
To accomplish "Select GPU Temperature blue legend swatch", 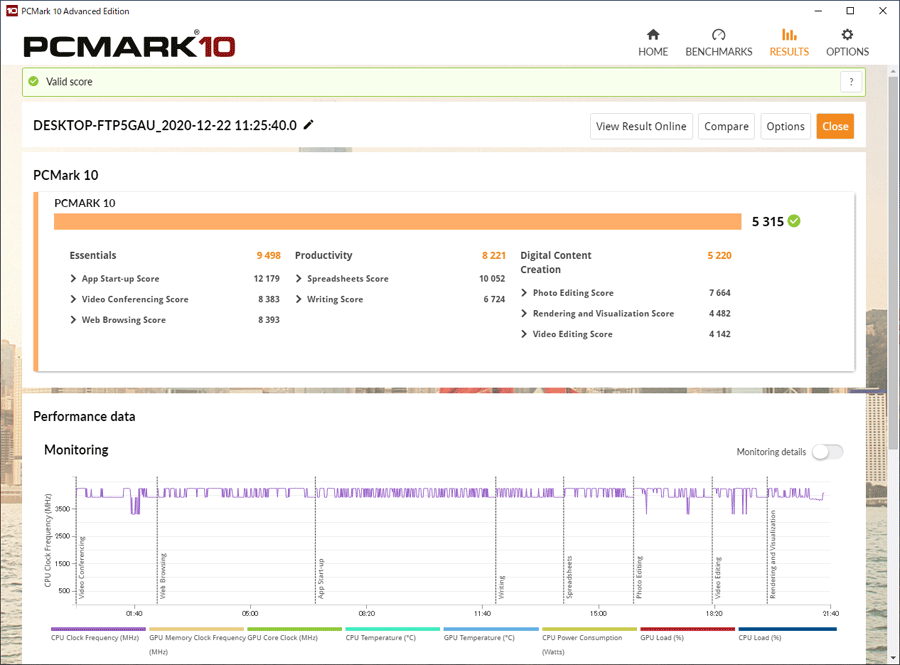I will (x=491, y=629).
